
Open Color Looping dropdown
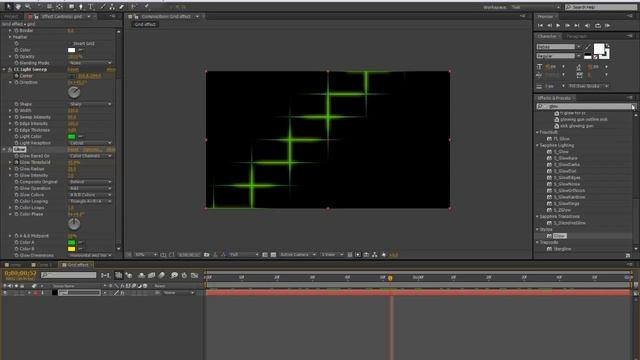[x=90, y=201]
